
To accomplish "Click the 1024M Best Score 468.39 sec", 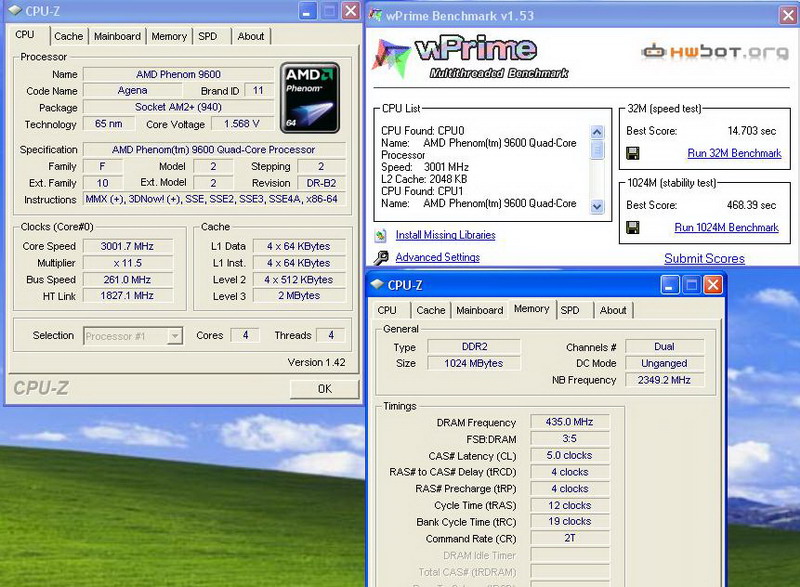I will pos(751,205).
